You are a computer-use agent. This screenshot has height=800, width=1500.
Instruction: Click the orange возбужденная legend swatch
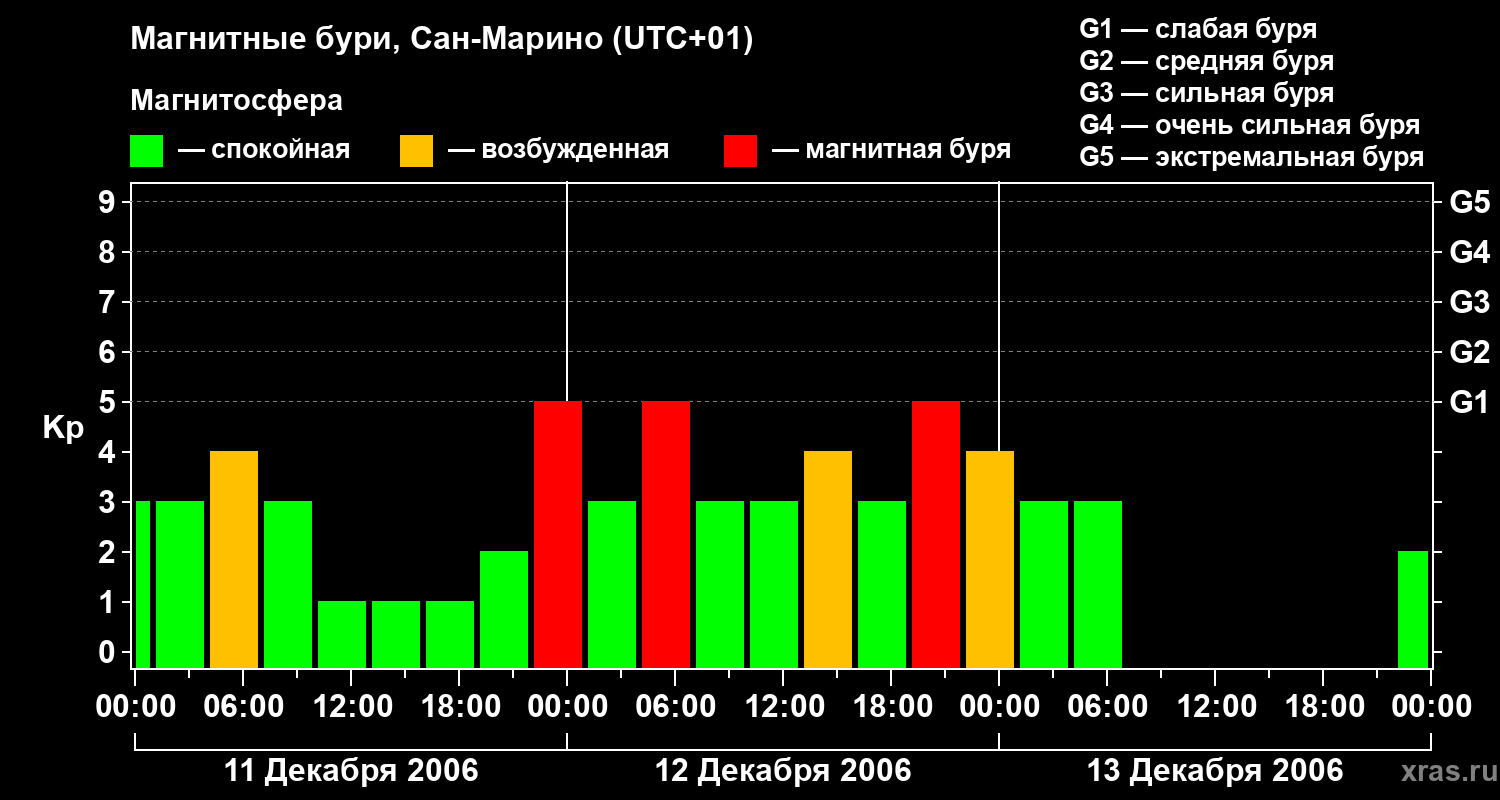(x=416, y=151)
